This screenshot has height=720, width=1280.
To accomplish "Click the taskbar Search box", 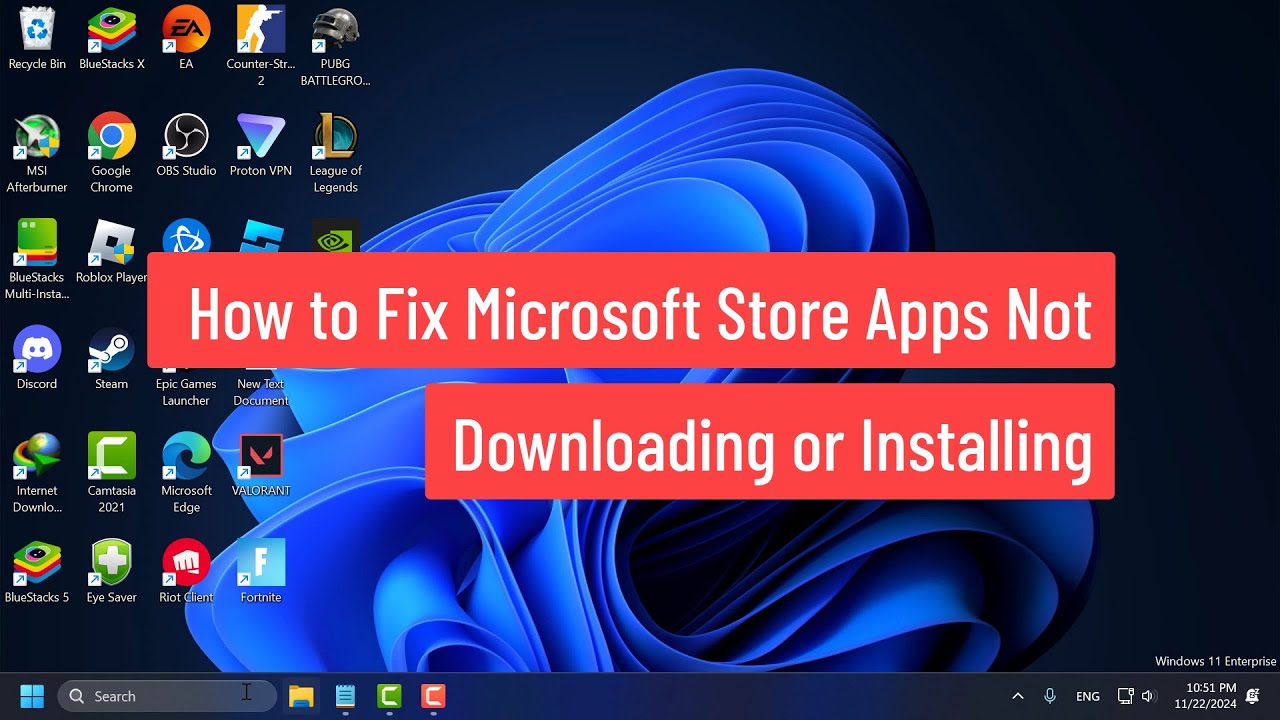I will (x=167, y=696).
